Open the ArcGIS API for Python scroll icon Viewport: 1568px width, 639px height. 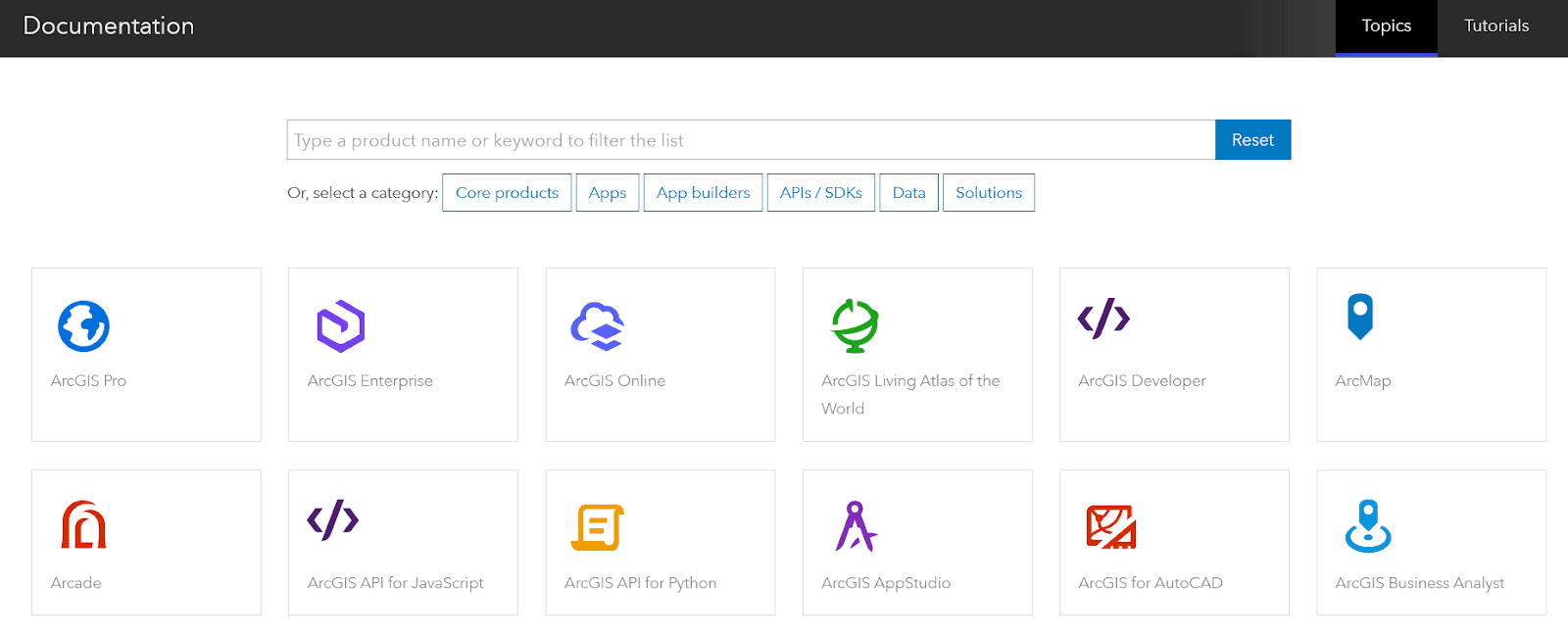[597, 527]
